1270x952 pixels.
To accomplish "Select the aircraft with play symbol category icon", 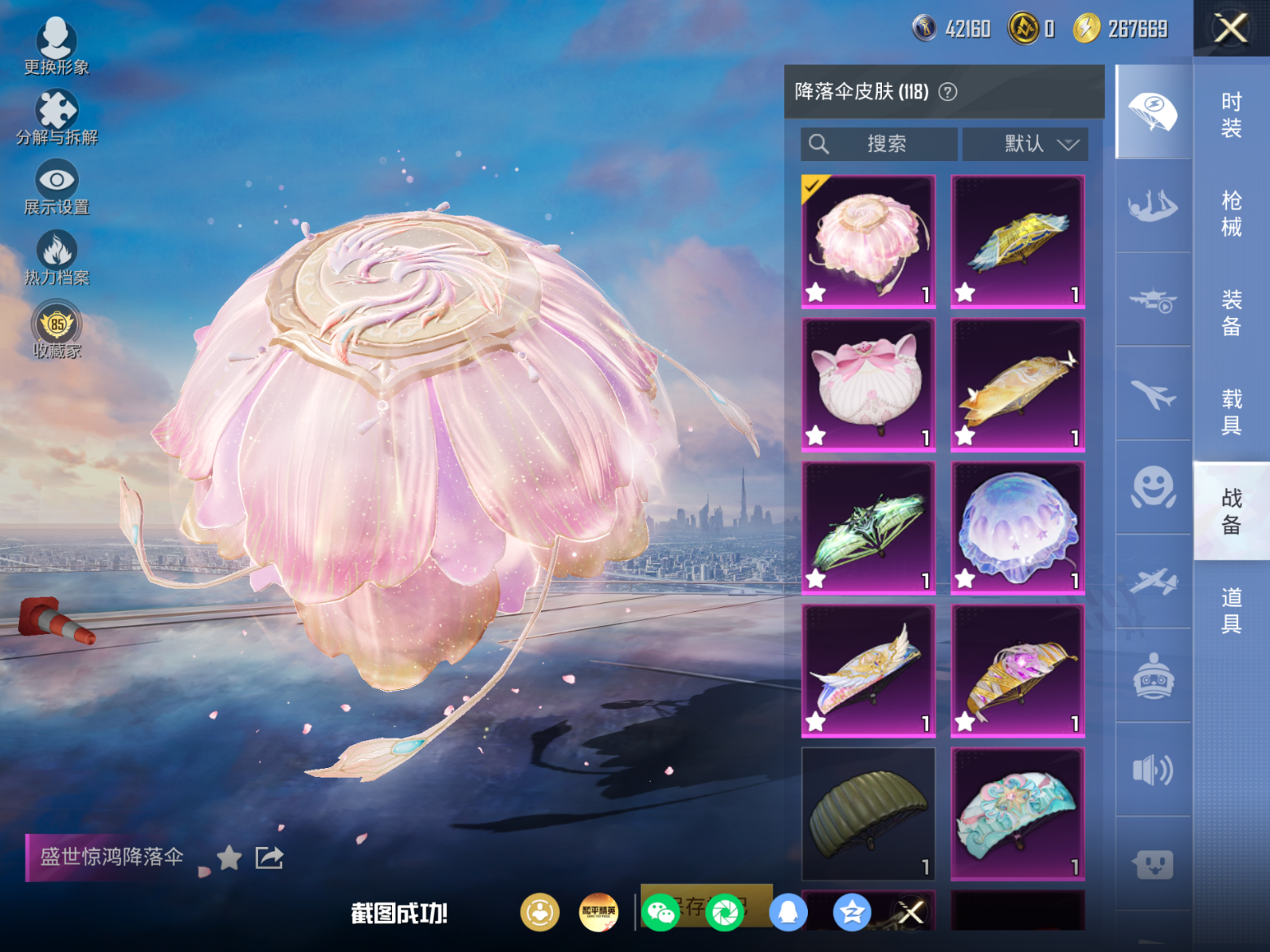I will 1154,300.
